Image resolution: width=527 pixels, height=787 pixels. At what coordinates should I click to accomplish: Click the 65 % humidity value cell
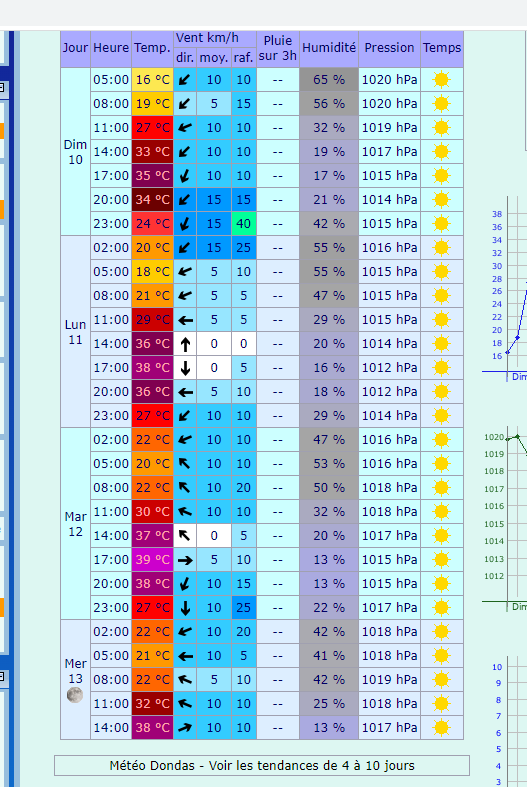coord(329,80)
